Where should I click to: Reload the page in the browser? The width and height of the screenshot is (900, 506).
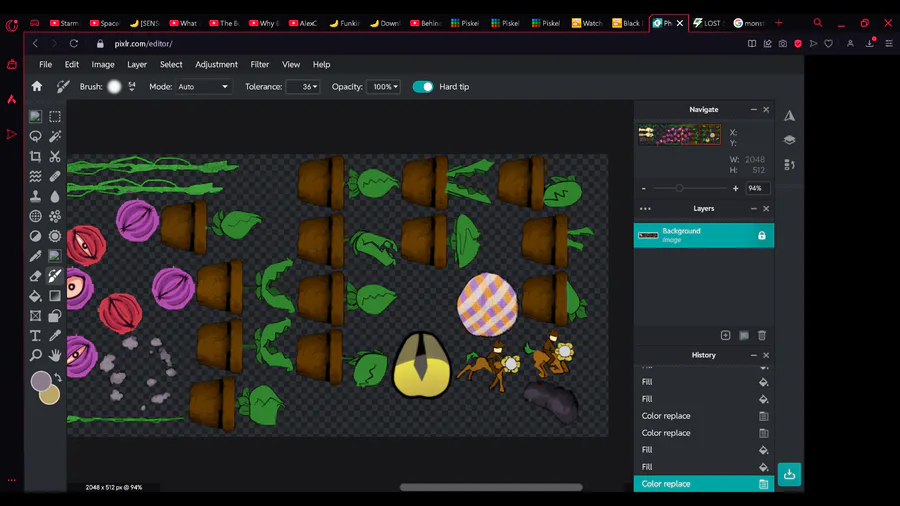(73, 44)
